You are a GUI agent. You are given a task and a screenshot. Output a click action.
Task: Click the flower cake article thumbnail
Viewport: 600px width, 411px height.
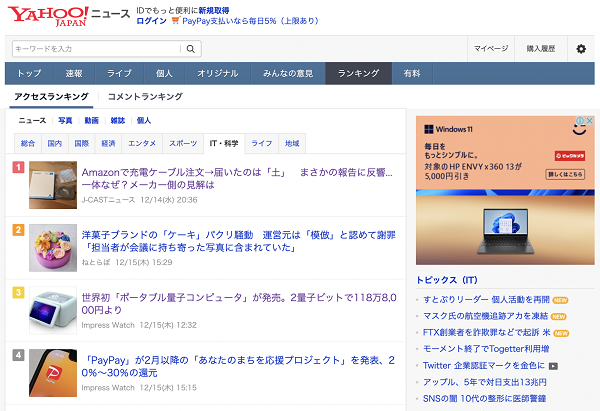tap(53, 248)
